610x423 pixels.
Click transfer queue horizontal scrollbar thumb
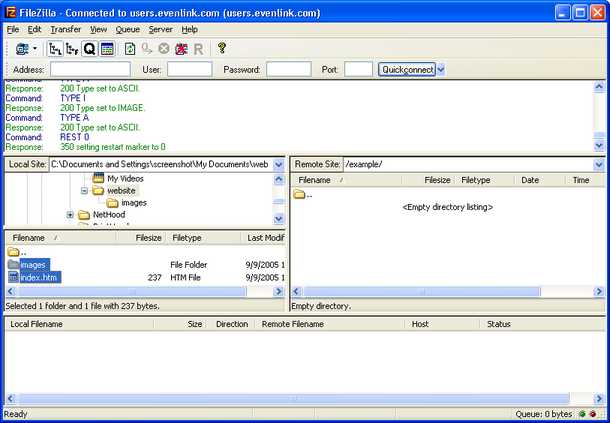point(294,398)
